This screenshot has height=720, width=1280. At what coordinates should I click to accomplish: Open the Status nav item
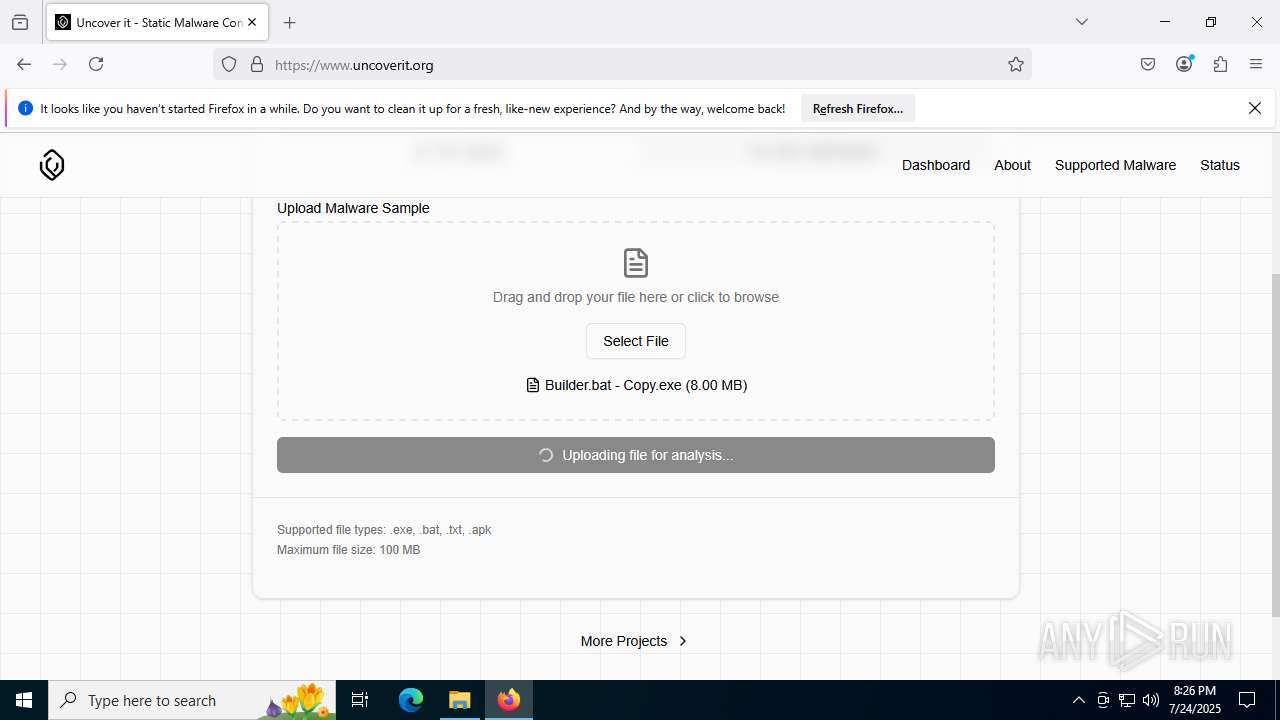(1220, 165)
